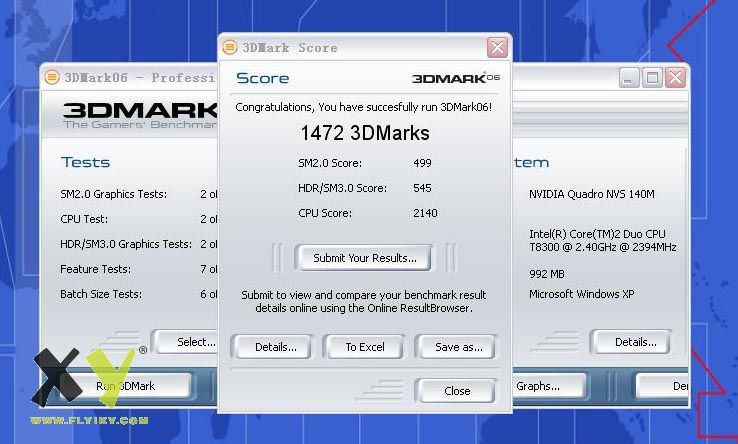
Task: Click the CPU Score value 2140
Action: coord(425,213)
